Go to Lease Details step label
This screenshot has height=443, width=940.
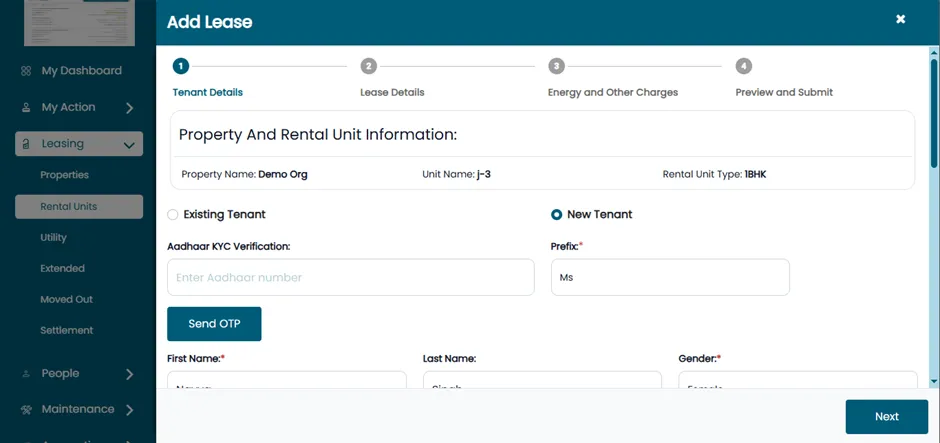(x=392, y=92)
